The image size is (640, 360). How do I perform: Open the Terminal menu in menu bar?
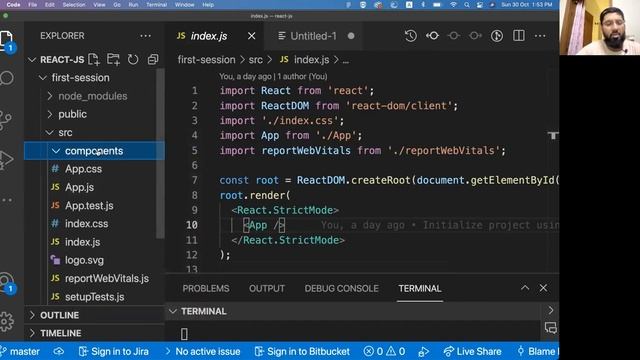coord(157,4)
